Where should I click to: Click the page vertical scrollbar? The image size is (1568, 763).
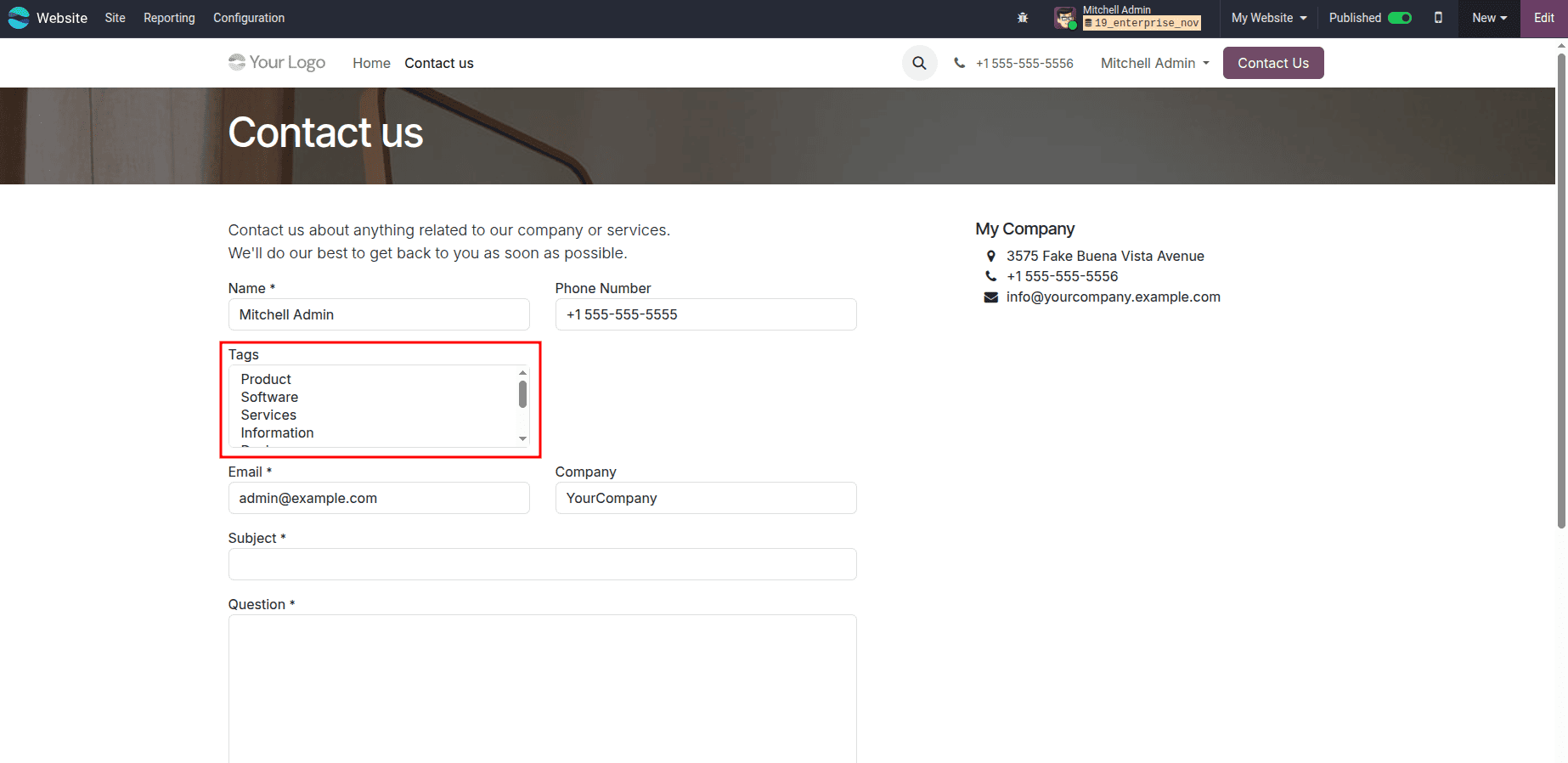[x=1561, y=291]
